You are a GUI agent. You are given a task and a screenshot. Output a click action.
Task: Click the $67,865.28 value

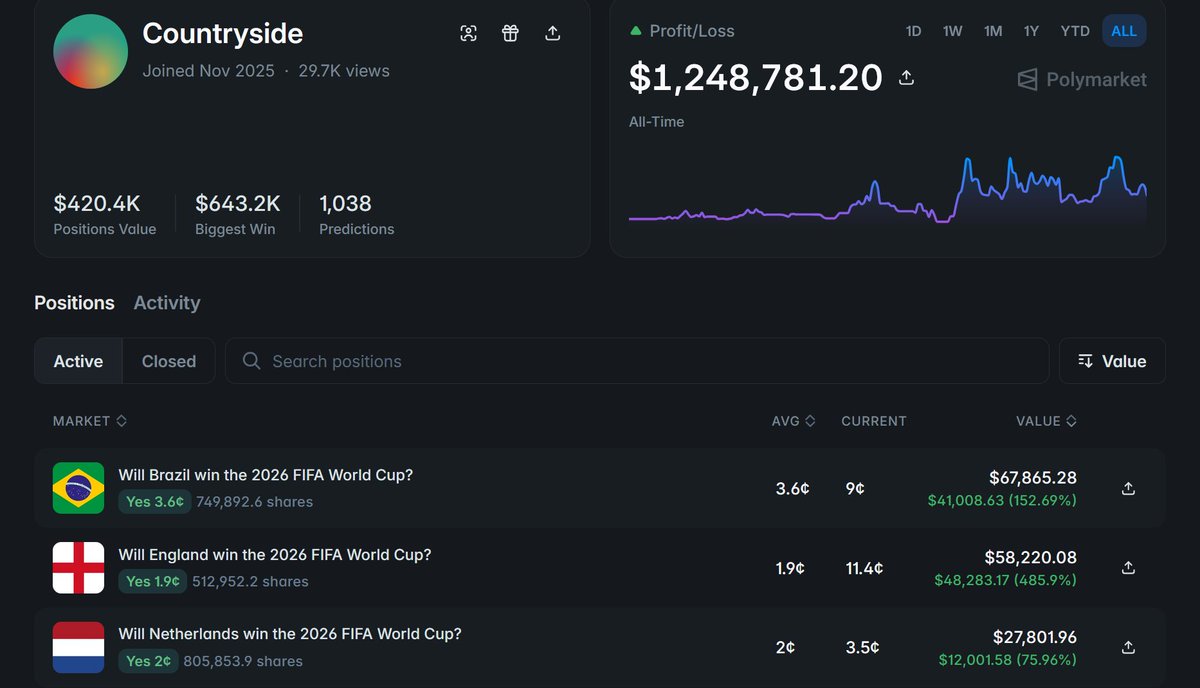pyautogui.click(x=1033, y=478)
